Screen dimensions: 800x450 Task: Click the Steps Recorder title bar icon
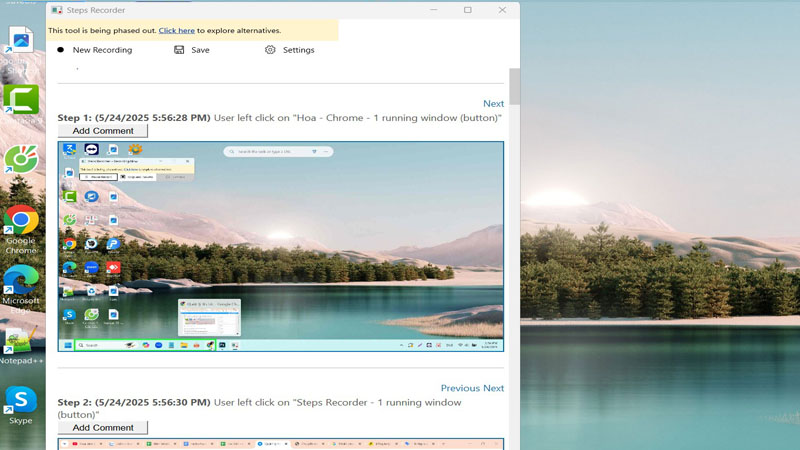57,10
